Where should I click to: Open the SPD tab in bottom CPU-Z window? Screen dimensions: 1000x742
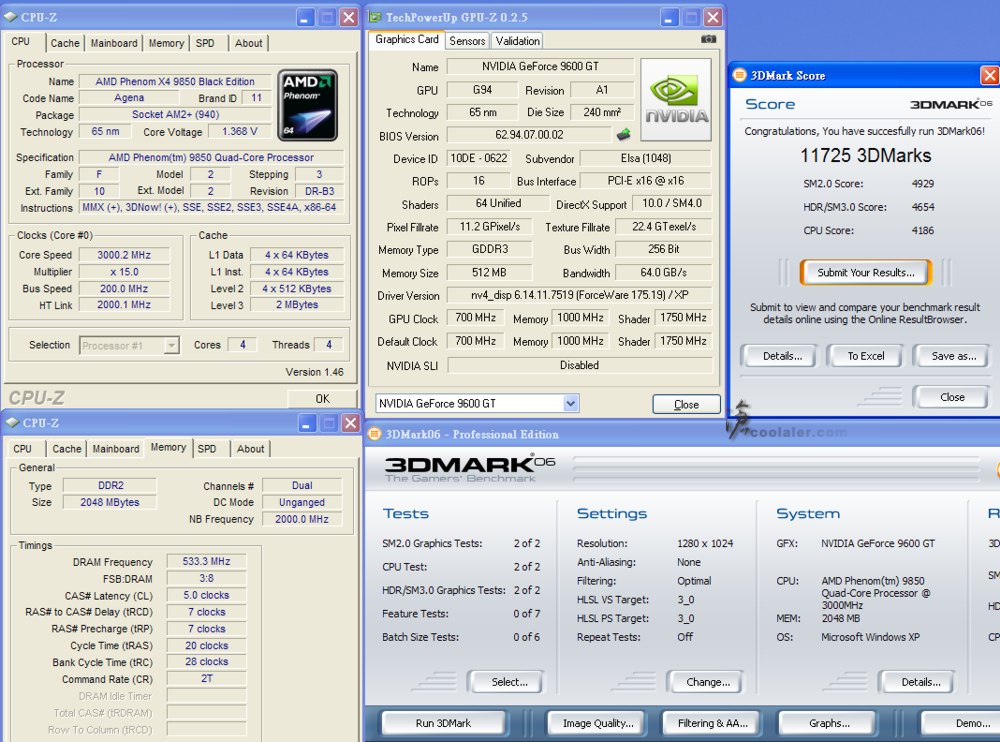207,449
